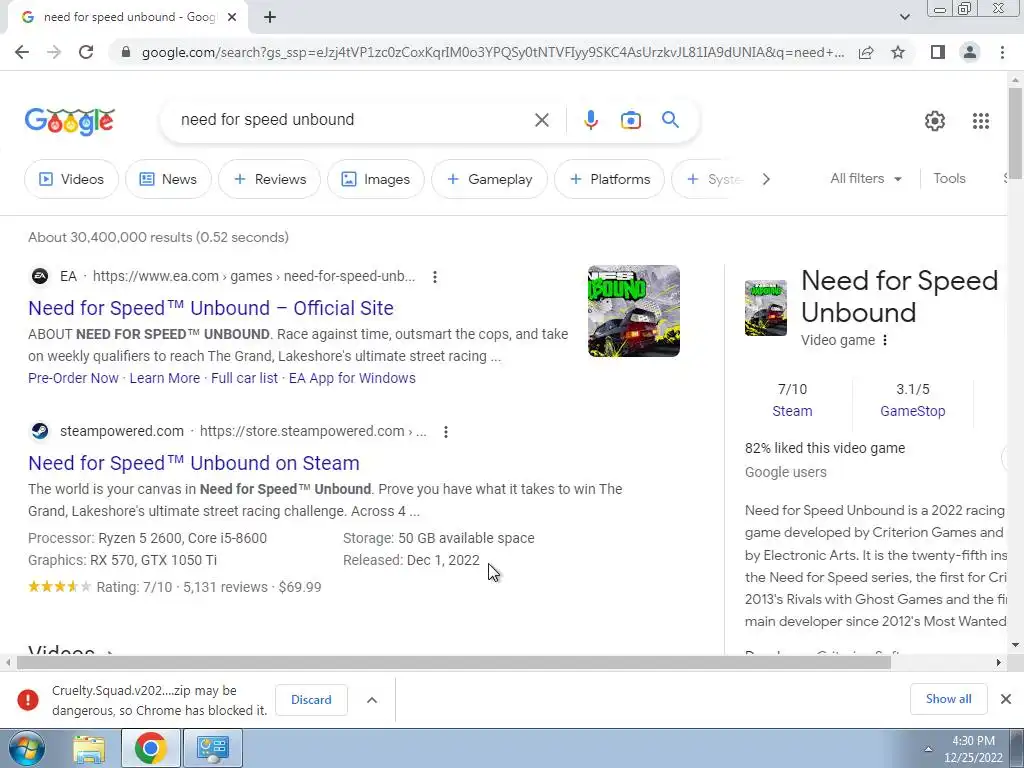Click the knowledge panel game thumbnail
Screen dimensions: 1024x768
tap(765, 308)
